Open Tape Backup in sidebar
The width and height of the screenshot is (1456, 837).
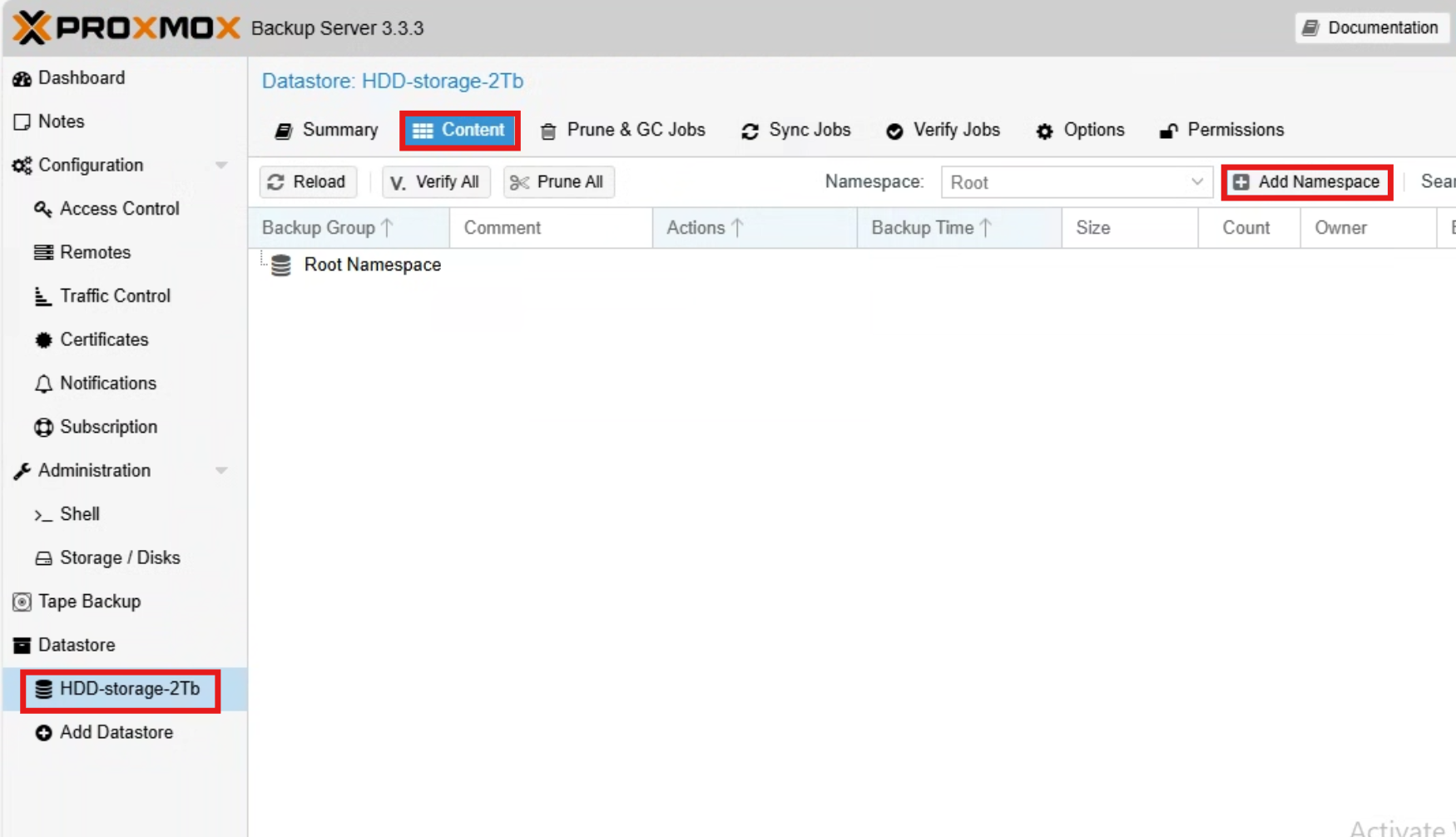(x=125, y=602)
